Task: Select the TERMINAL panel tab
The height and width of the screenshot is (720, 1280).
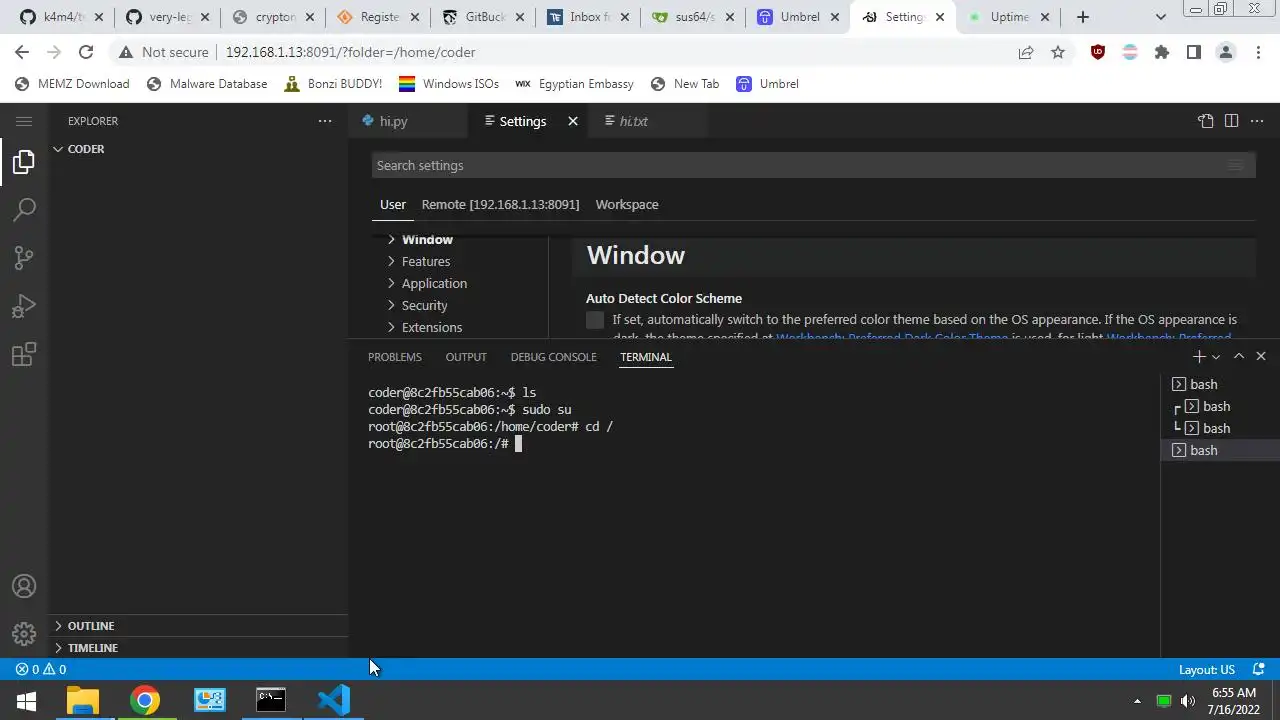Action: pos(646,357)
